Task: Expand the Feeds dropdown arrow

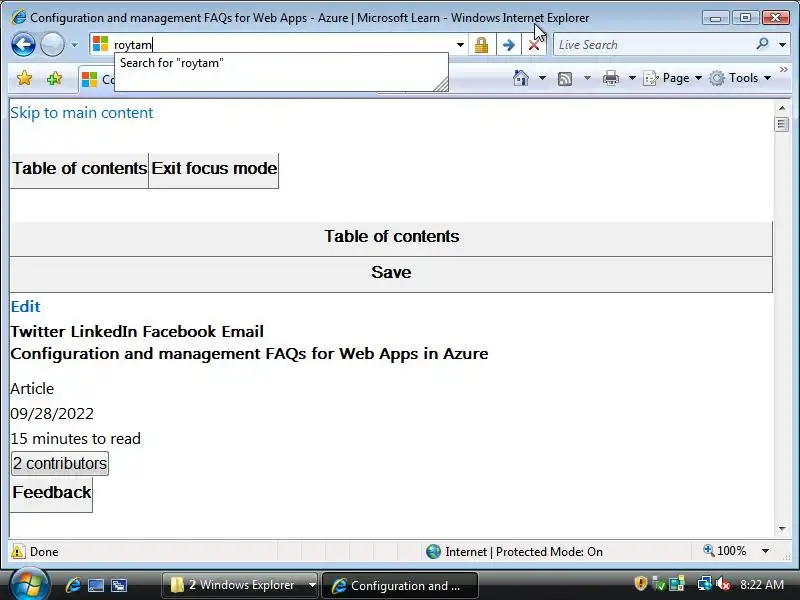Action: tap(587, 78)
